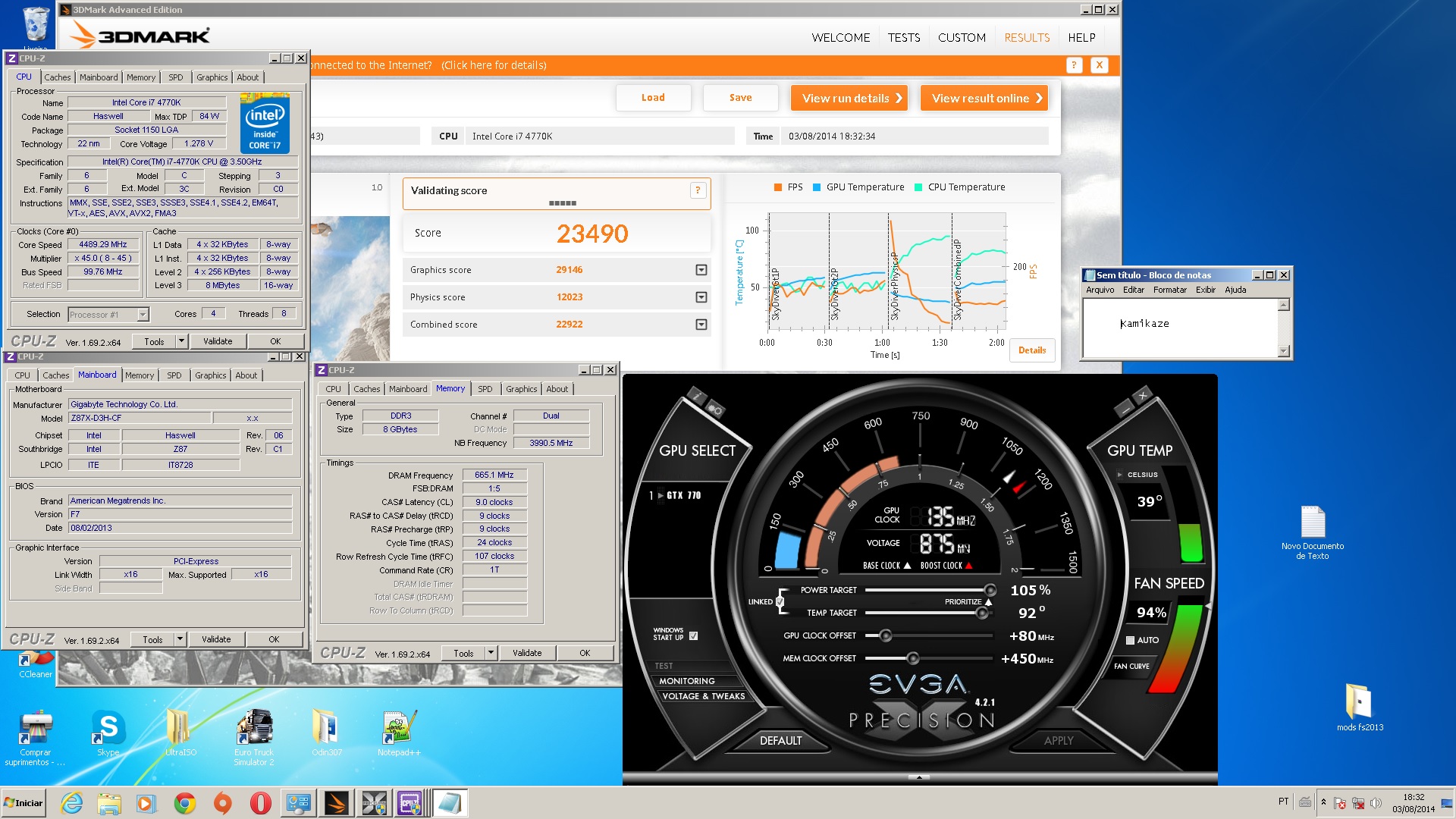Switch to TESTS tab in 3DMark

[x=904, y=37]
